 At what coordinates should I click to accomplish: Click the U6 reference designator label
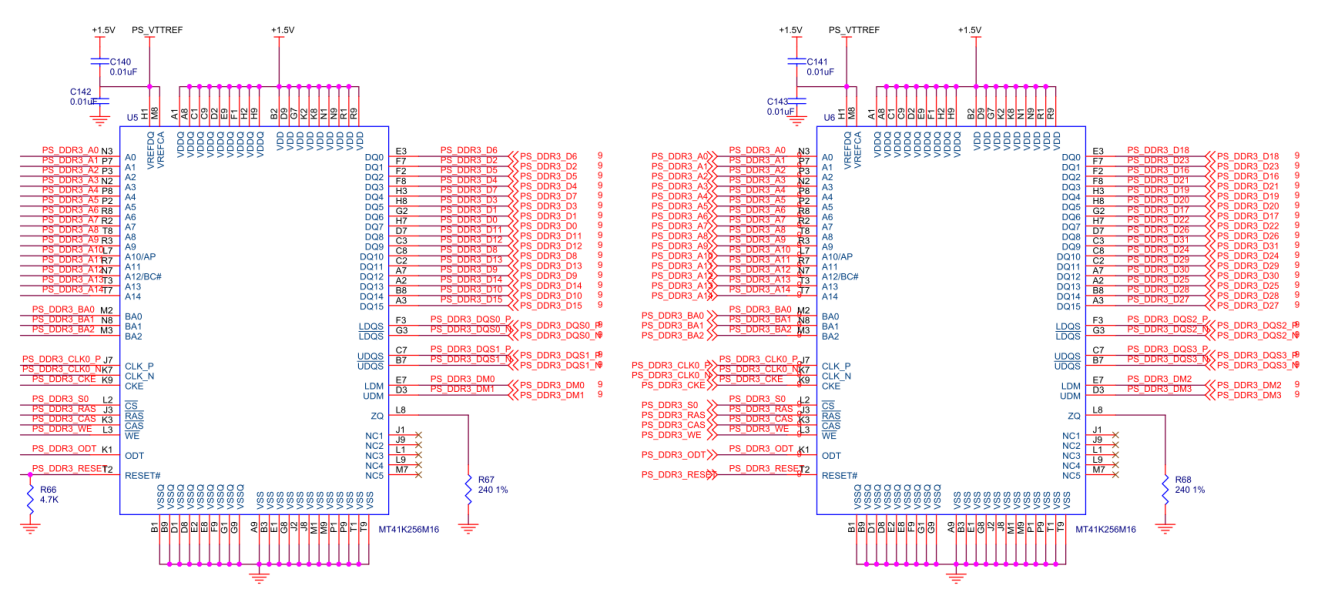[x=829, y=118]
